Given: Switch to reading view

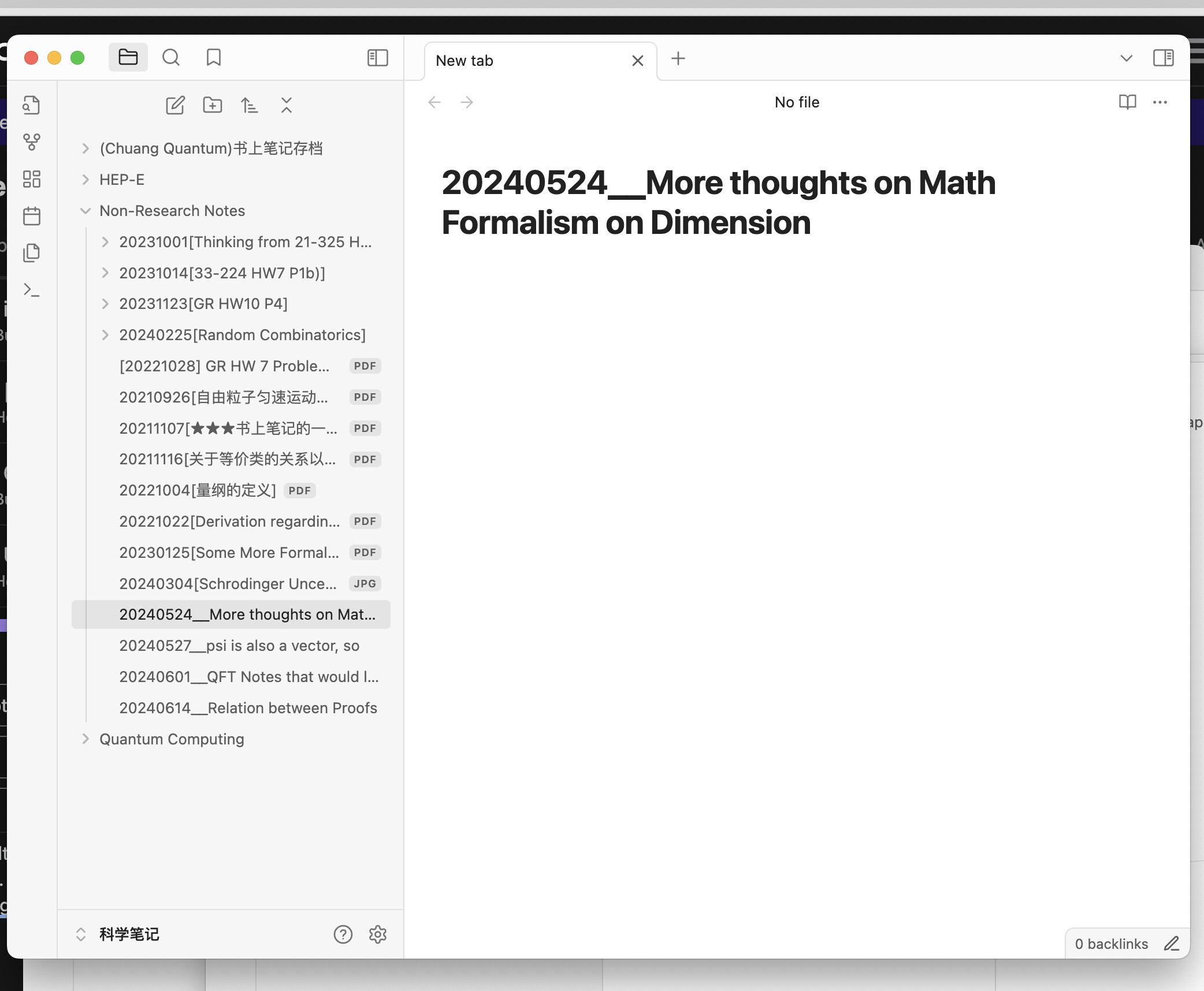Looking at the screenshot, I should pyautogui.click(x=1128, y=102).
